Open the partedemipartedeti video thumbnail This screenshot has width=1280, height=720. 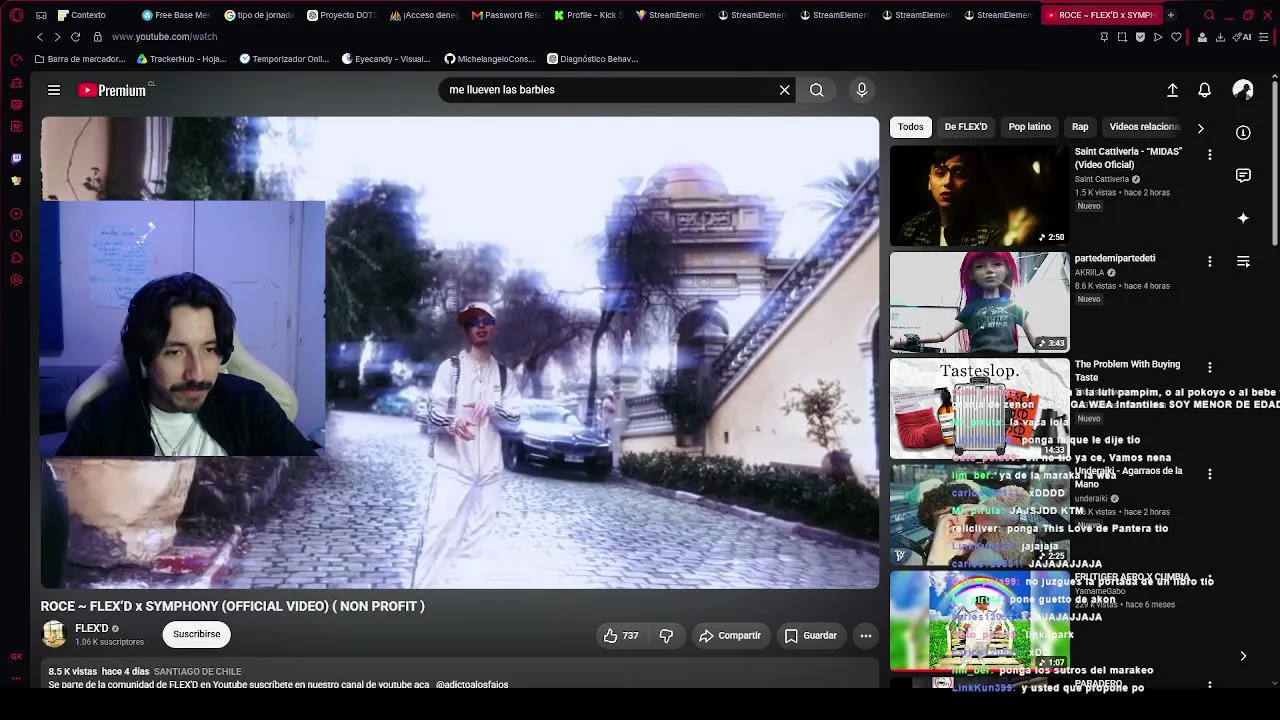point(979,302)
